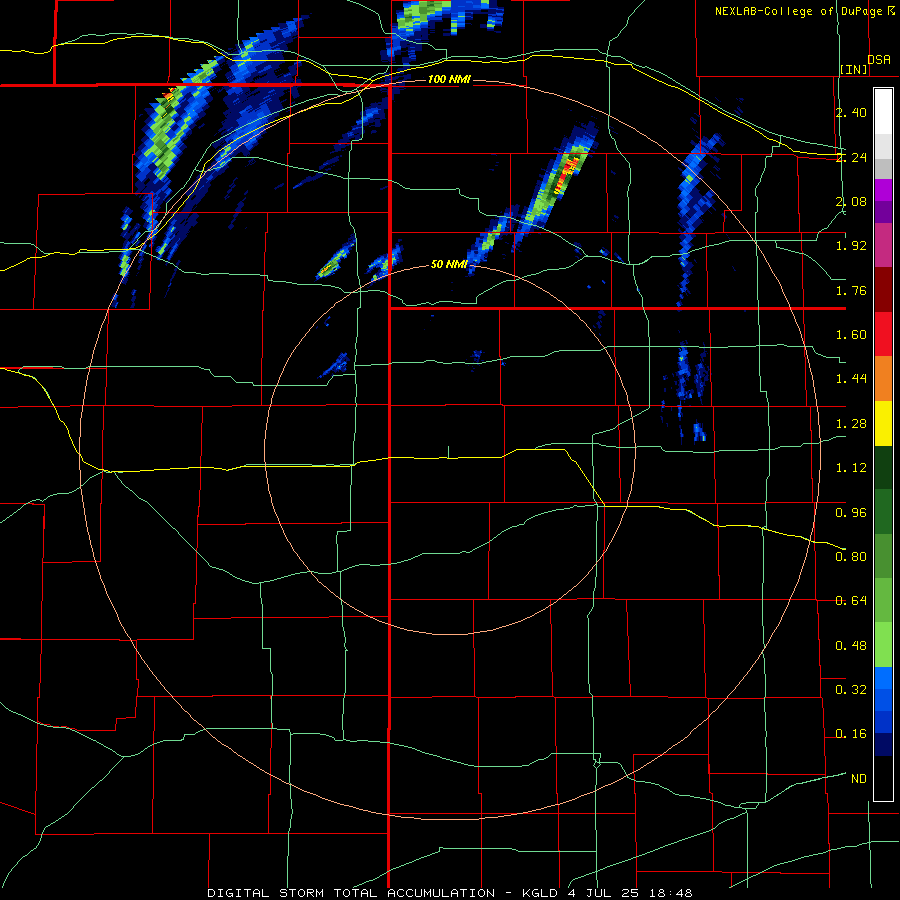The height and width of the screenshot is (900, 900).
Task: Select the 1.76 legend value
Action: tap(851, 290)
